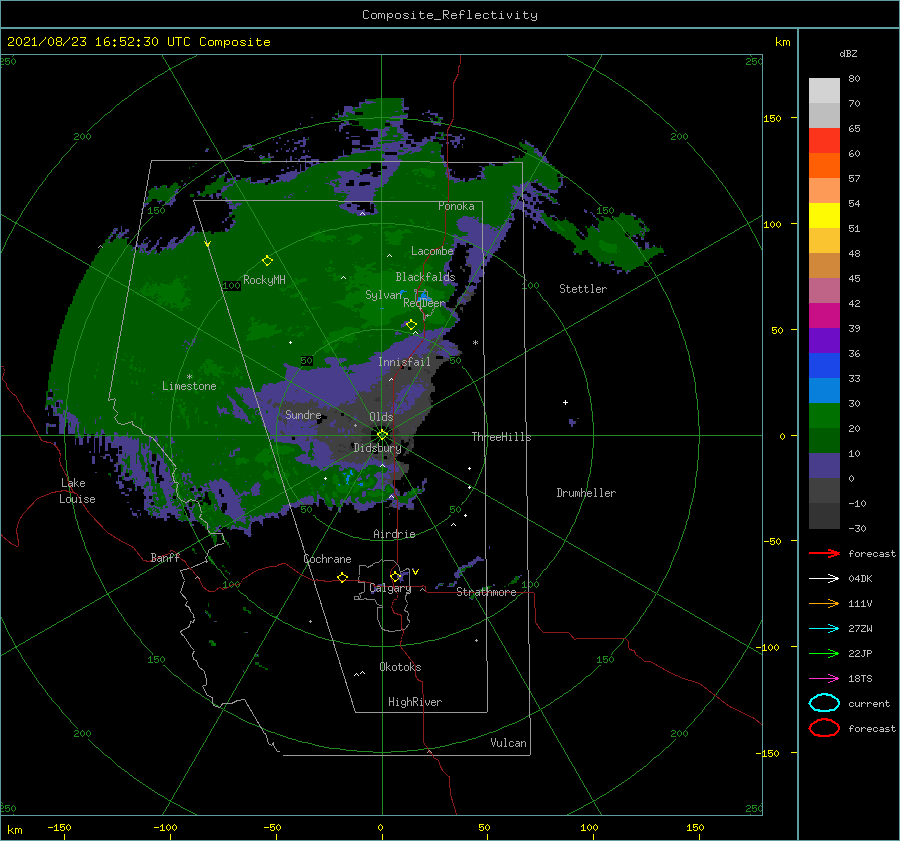Click the white plus marker north of Drumheller
Viewport: 900px width, 841px height.
565,402
